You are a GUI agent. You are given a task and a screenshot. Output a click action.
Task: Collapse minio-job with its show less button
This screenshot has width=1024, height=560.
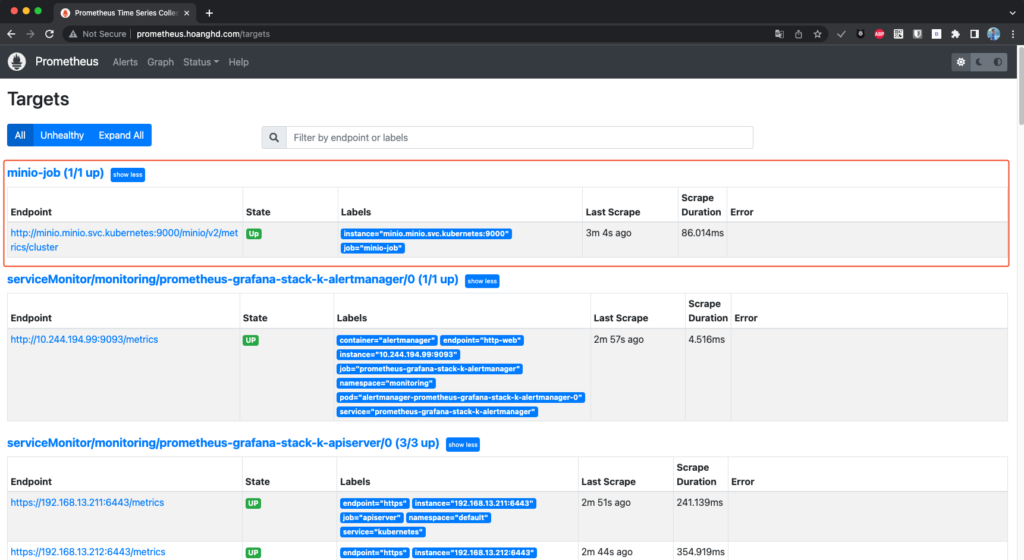127,174
